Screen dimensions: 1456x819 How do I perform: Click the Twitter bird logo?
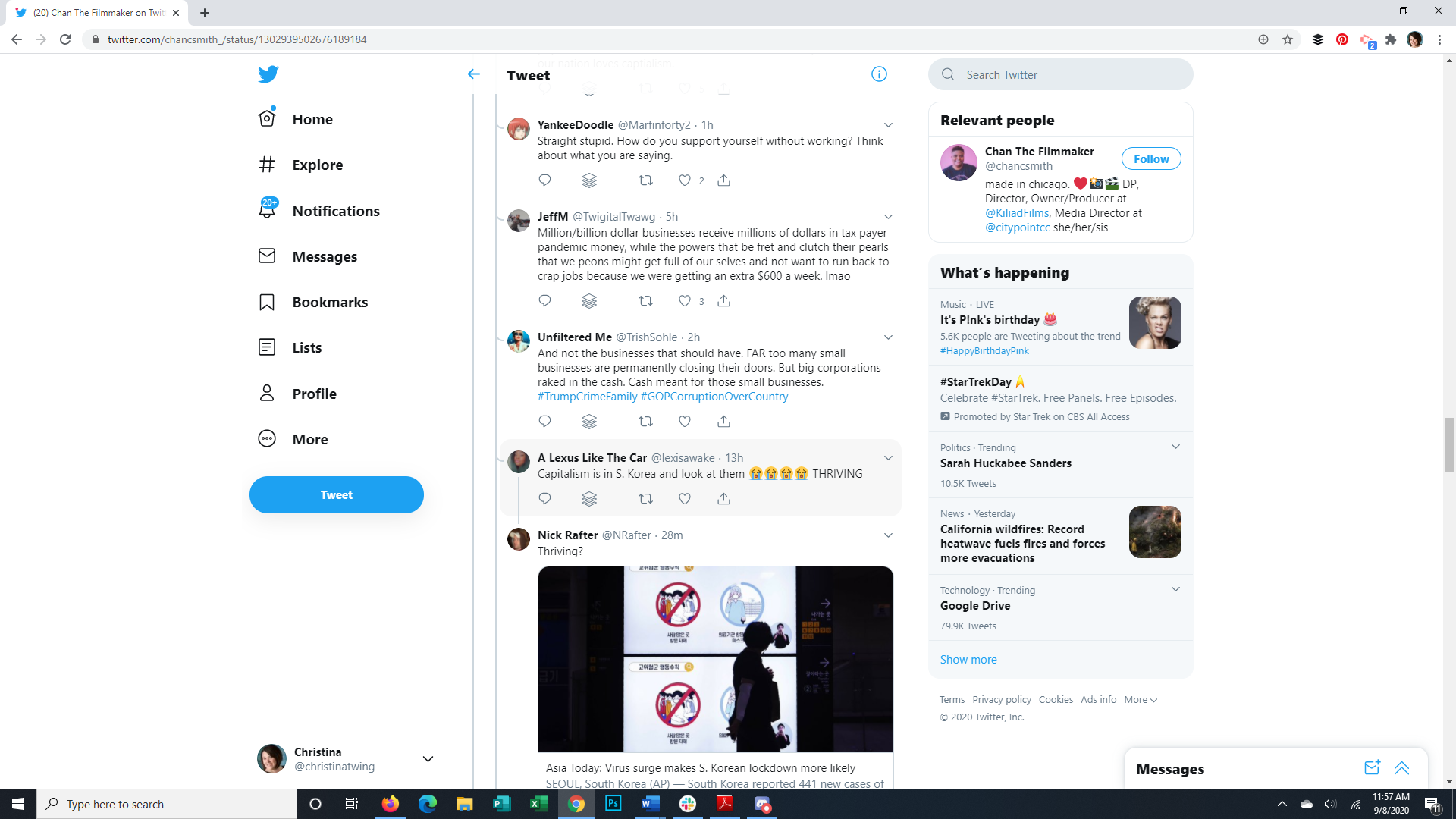(x=268, y=74)
